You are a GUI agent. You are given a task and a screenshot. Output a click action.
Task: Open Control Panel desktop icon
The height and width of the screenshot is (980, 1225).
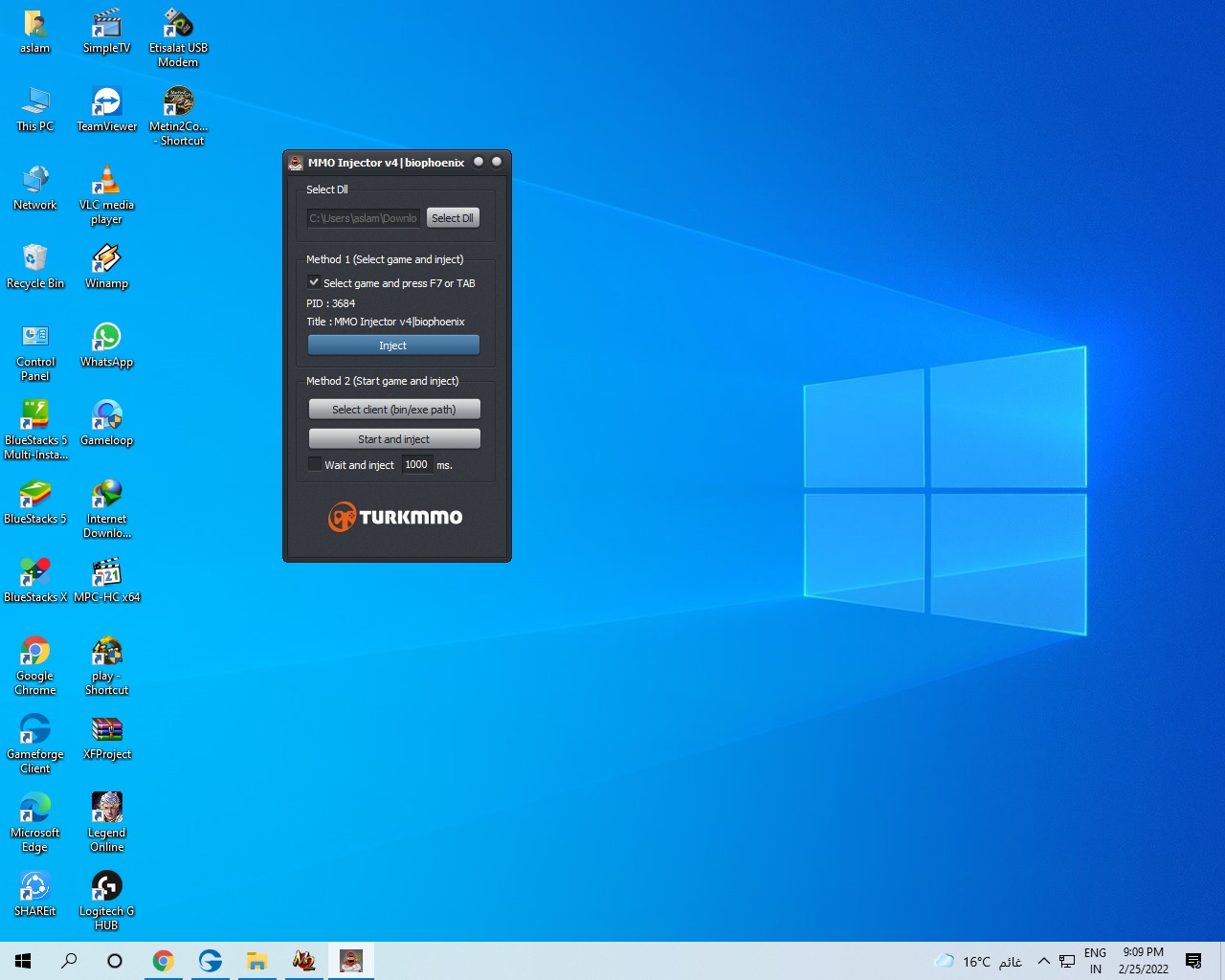[35, 352]
